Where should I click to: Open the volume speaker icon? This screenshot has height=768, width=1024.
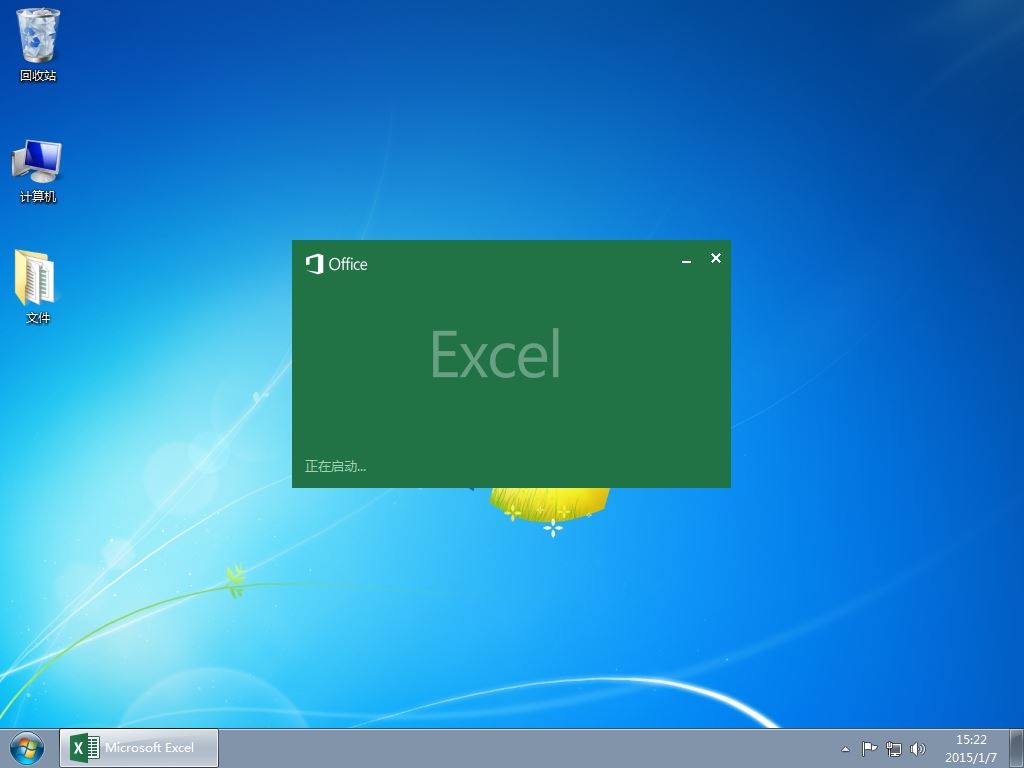918,749
